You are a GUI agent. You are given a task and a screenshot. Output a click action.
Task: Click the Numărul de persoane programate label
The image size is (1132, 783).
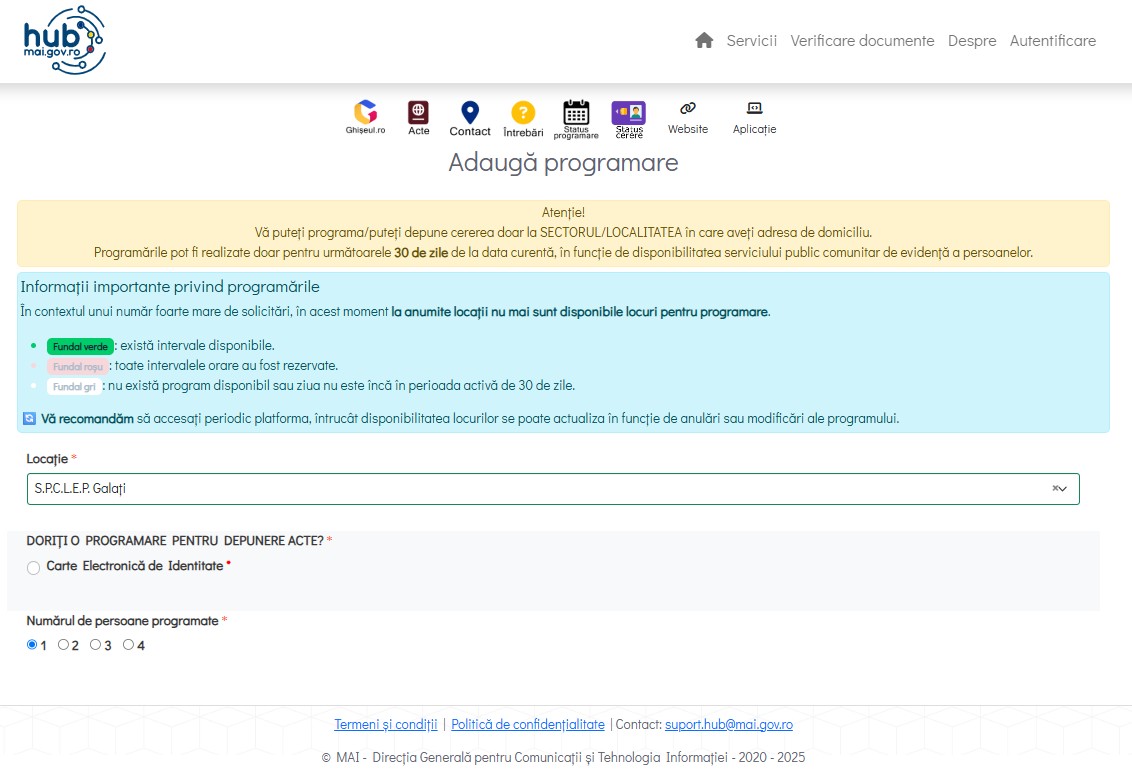(123, 621)
